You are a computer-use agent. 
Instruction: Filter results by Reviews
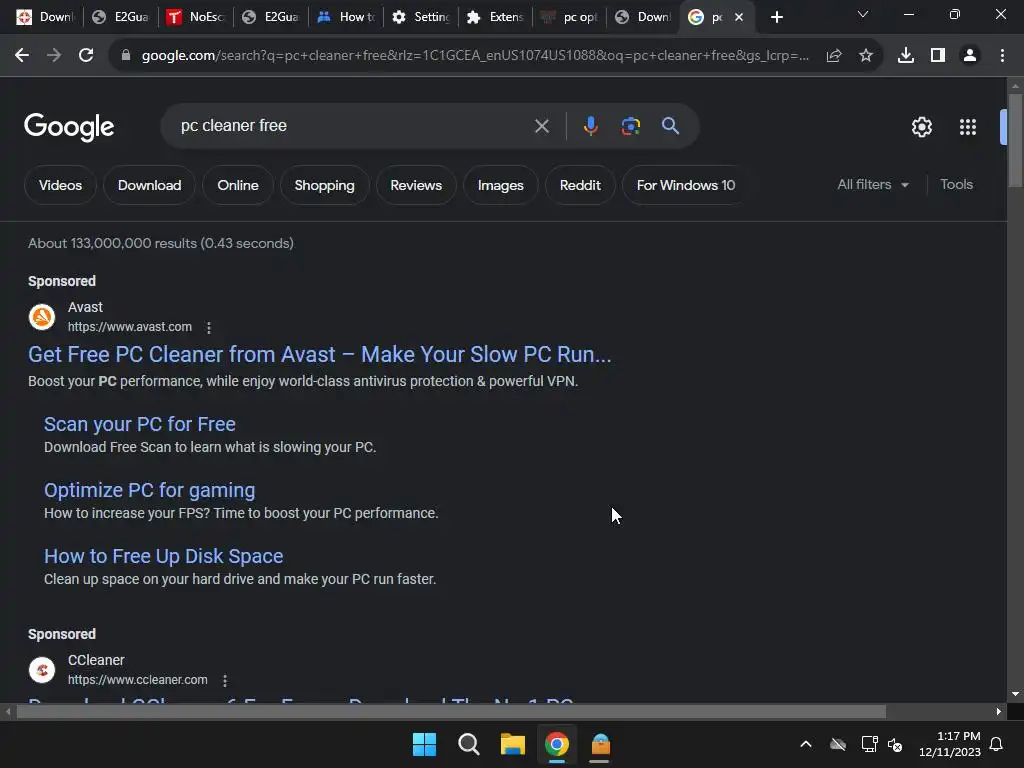[x=416, y=185]
